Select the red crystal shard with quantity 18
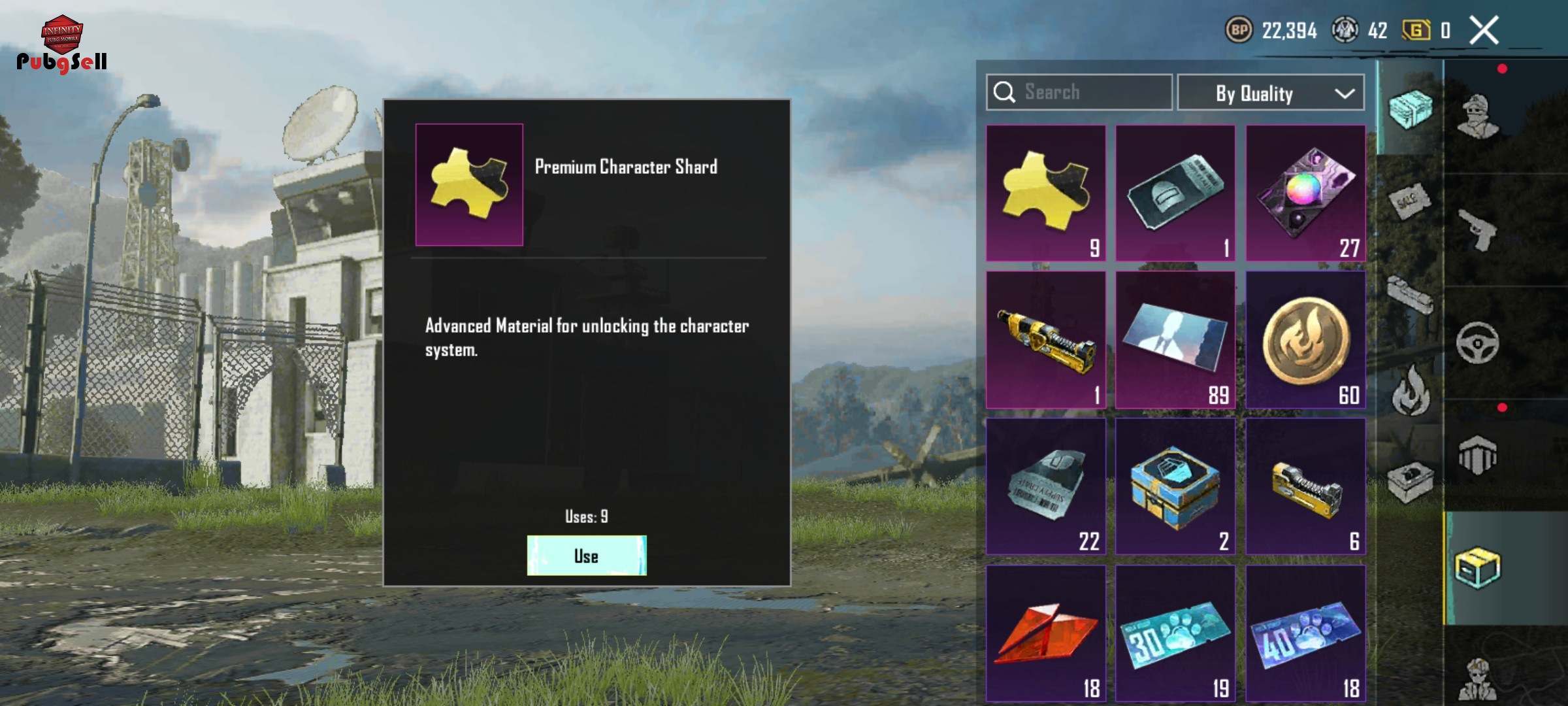1568x706 pixels. (x=1046, y=633)
